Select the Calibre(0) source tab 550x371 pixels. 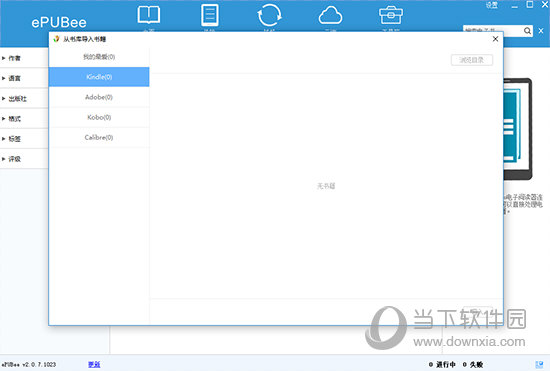tap(99, 137)
